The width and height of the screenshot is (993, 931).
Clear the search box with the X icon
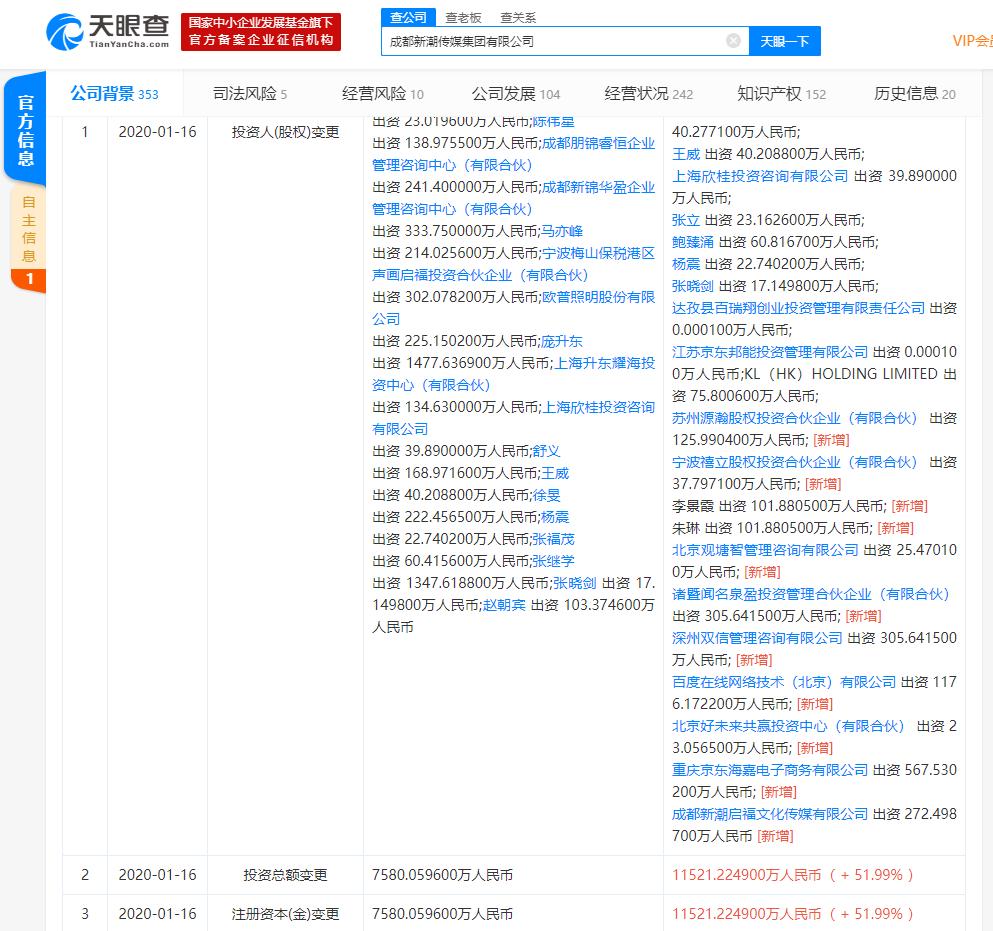733,41
